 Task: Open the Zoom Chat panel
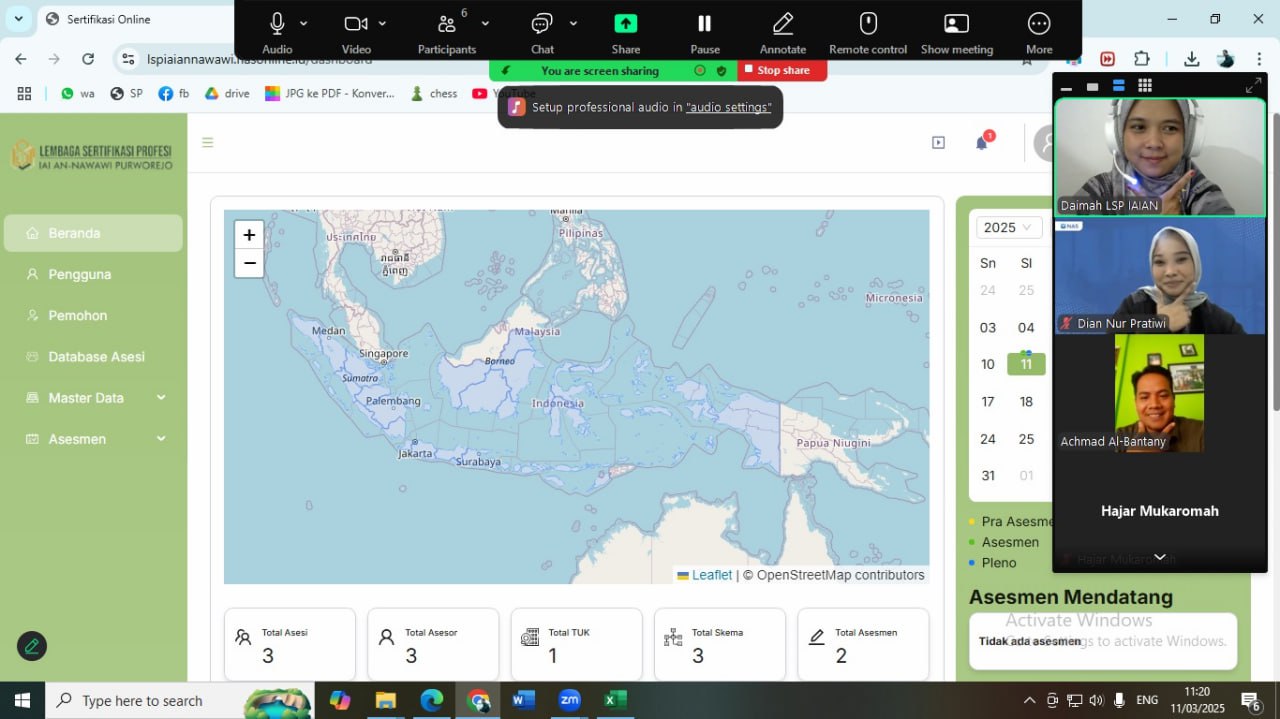[542, 24]
